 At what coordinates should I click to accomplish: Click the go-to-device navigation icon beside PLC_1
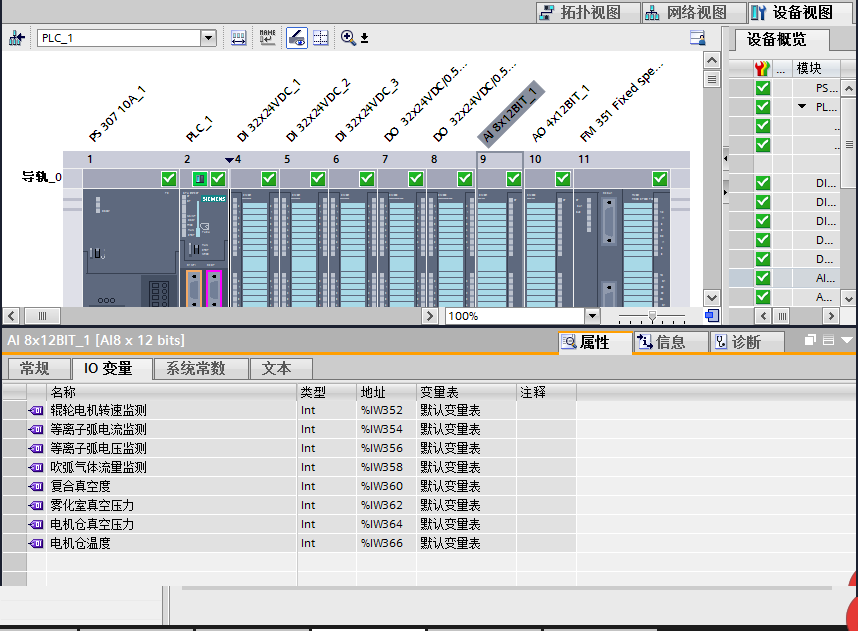tap(16, 38)
